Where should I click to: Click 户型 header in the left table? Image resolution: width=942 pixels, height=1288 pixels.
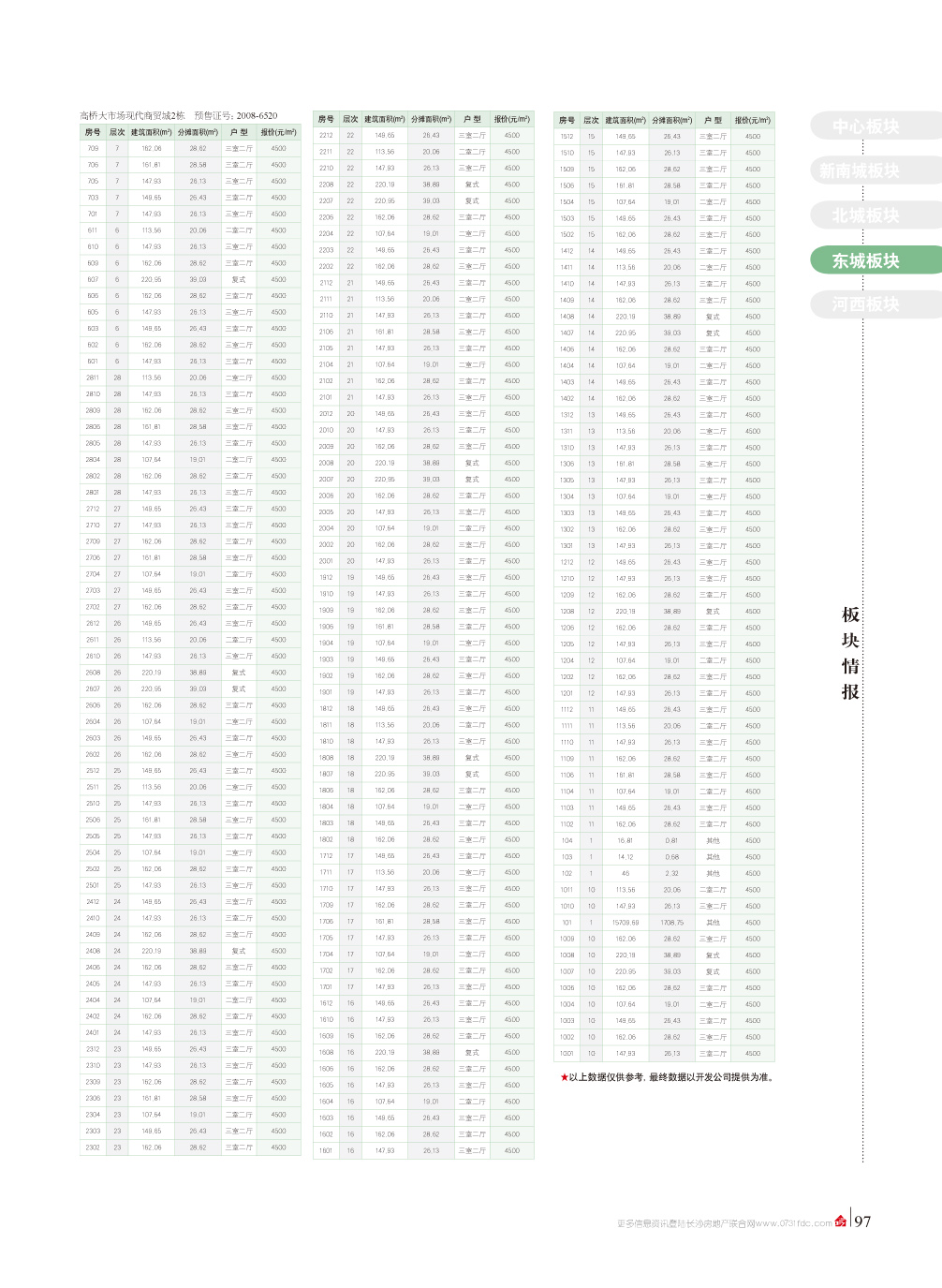[x=239, y=132]
